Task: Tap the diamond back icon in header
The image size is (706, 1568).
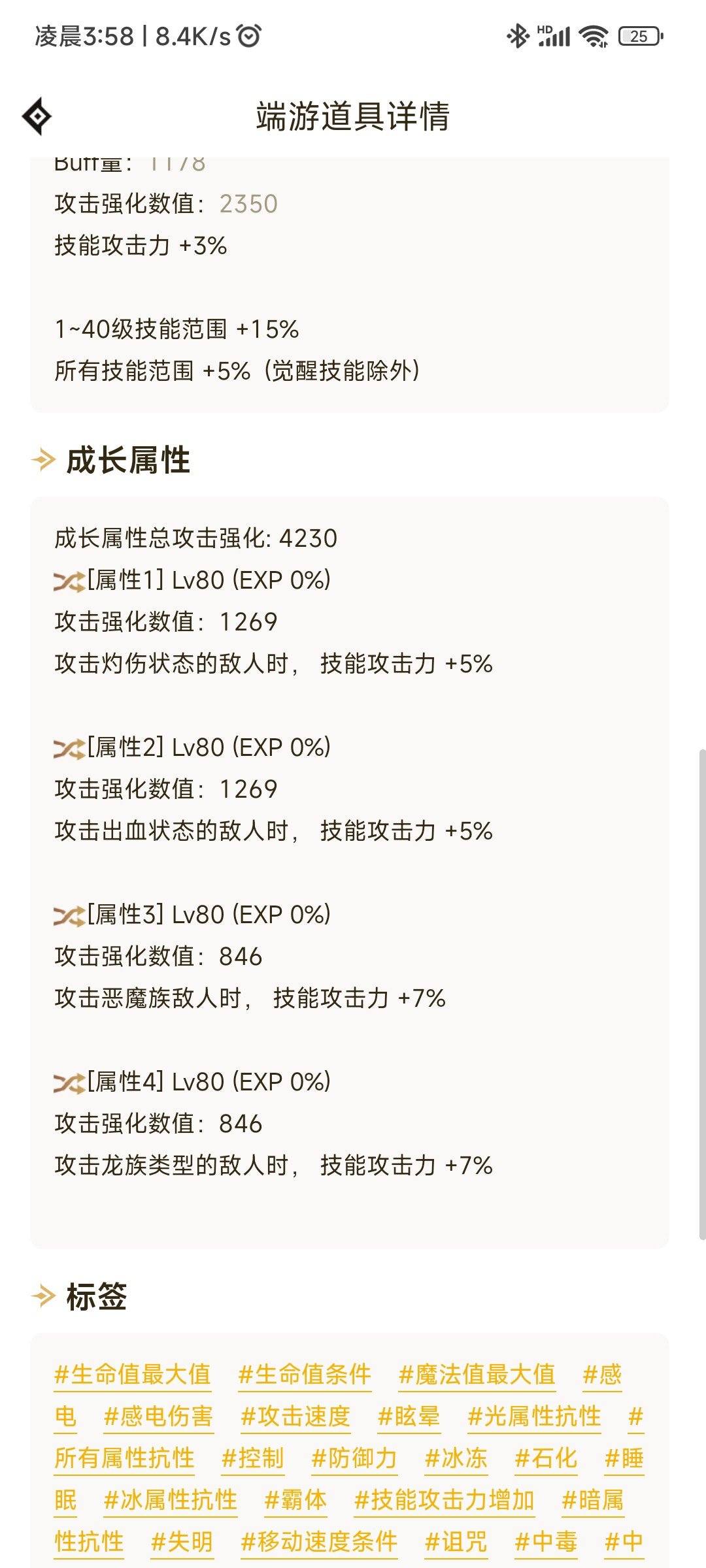Action: pos(37,116)
